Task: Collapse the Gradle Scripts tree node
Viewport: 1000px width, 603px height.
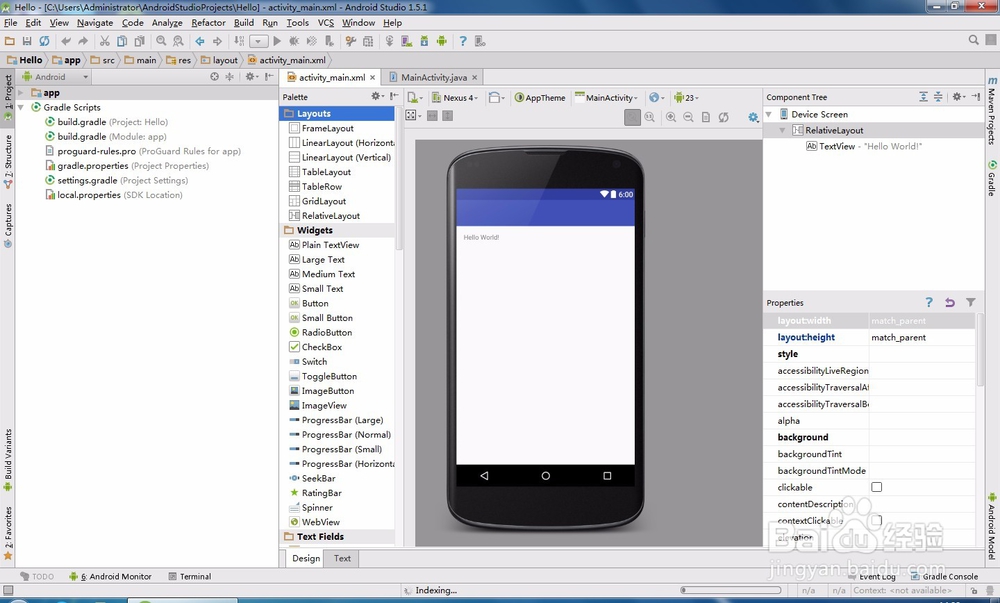Action: tap(21, 107)
